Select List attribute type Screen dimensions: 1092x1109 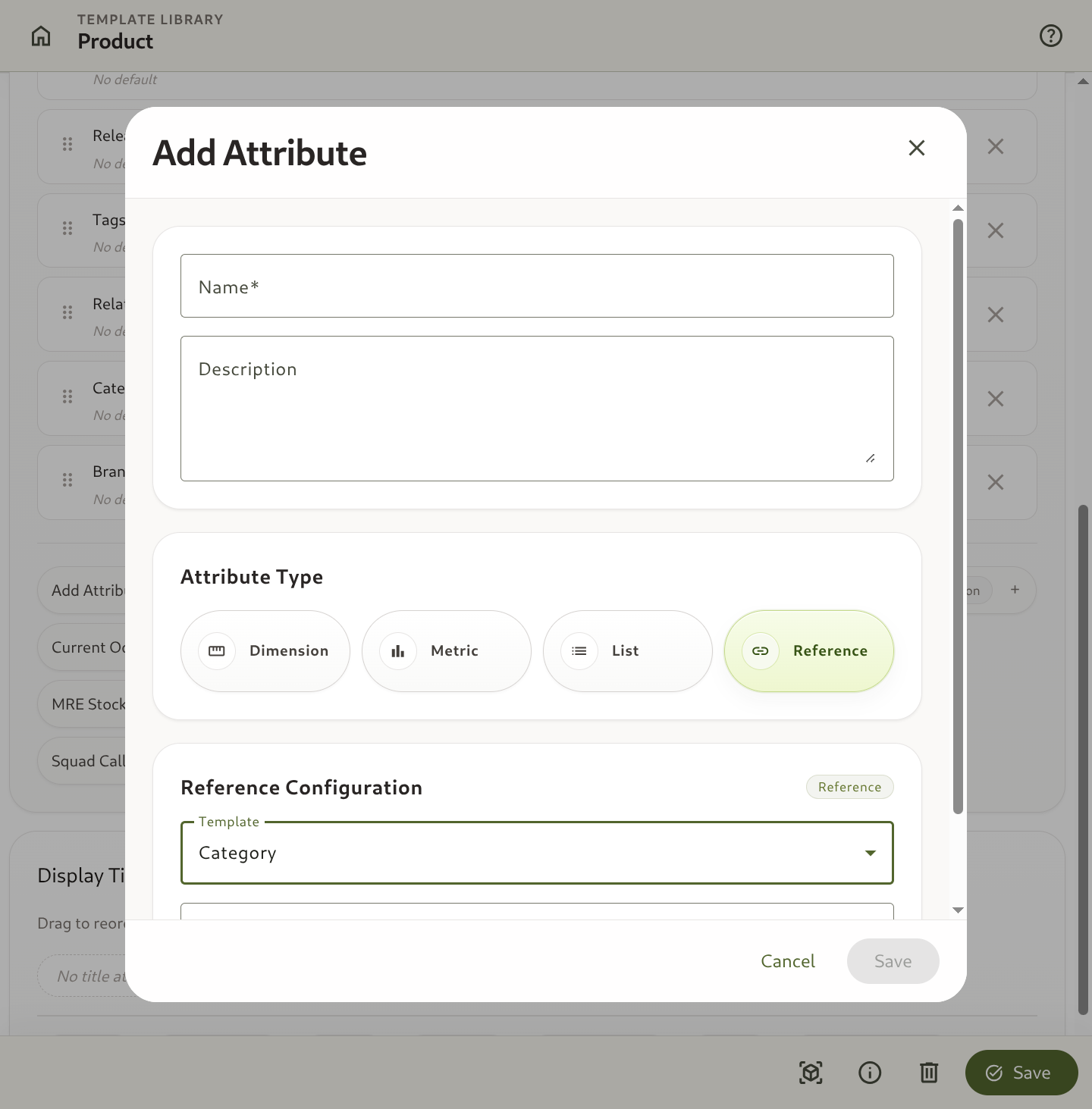[628, 651]
